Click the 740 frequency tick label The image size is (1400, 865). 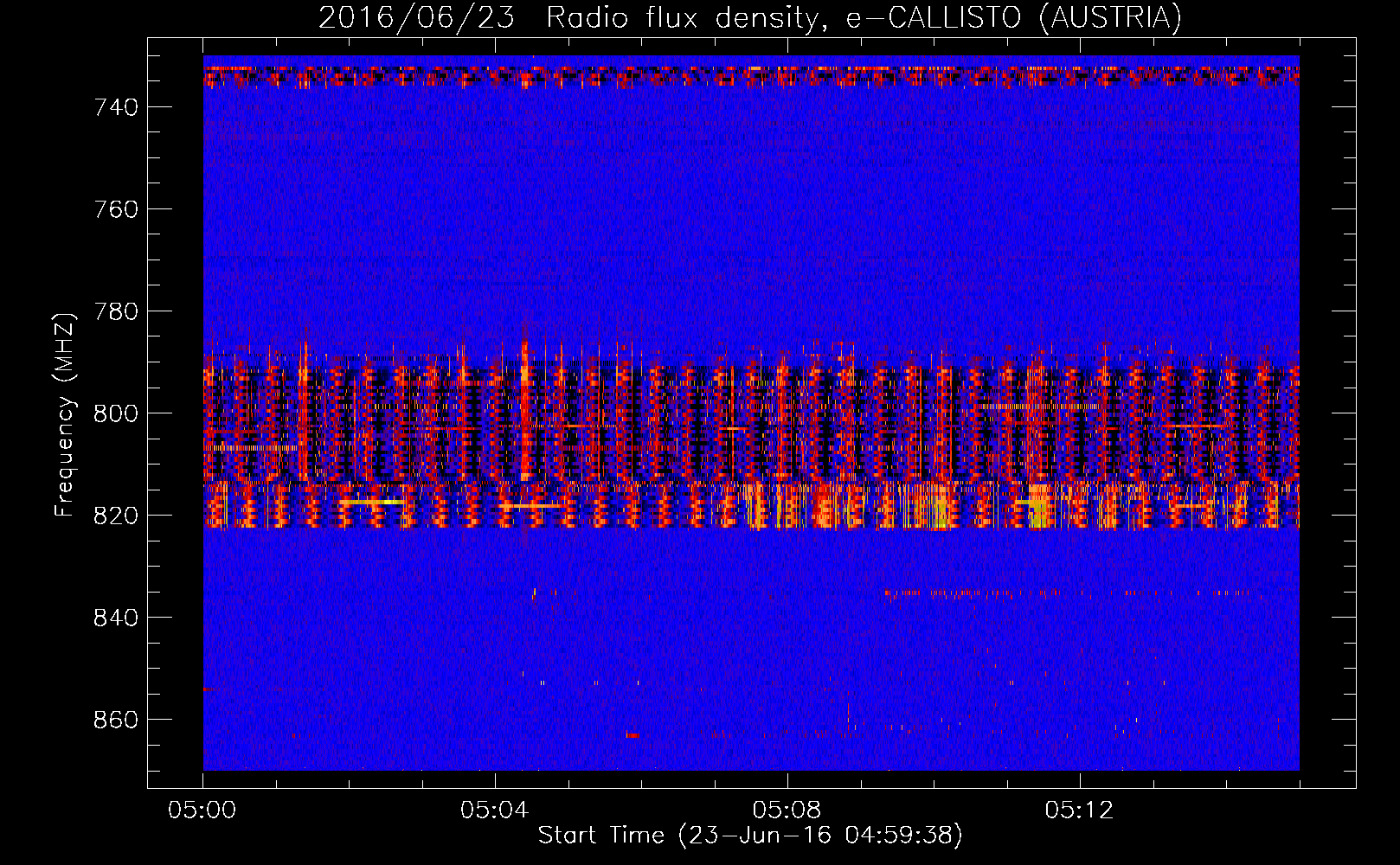point(117,107)
